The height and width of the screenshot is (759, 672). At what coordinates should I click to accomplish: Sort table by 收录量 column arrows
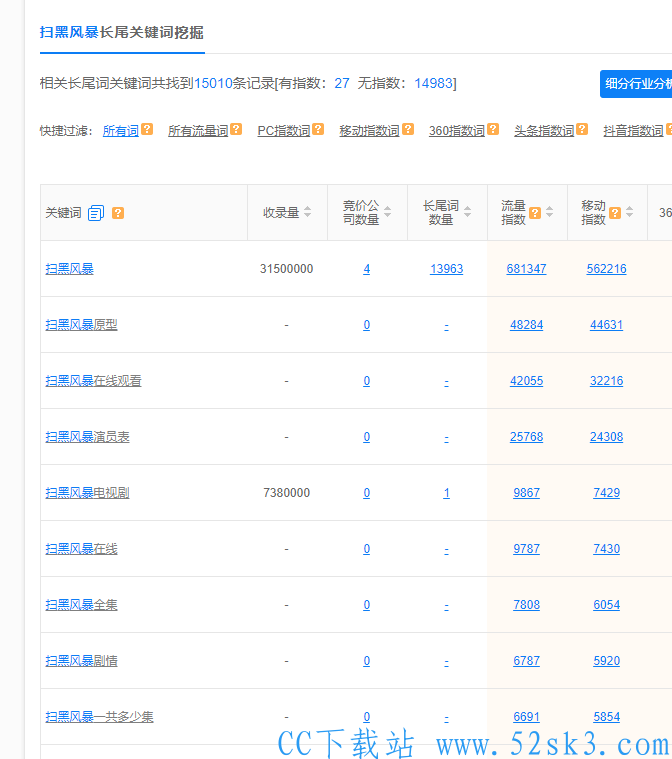pyautogui.click(x=307, y=212)
